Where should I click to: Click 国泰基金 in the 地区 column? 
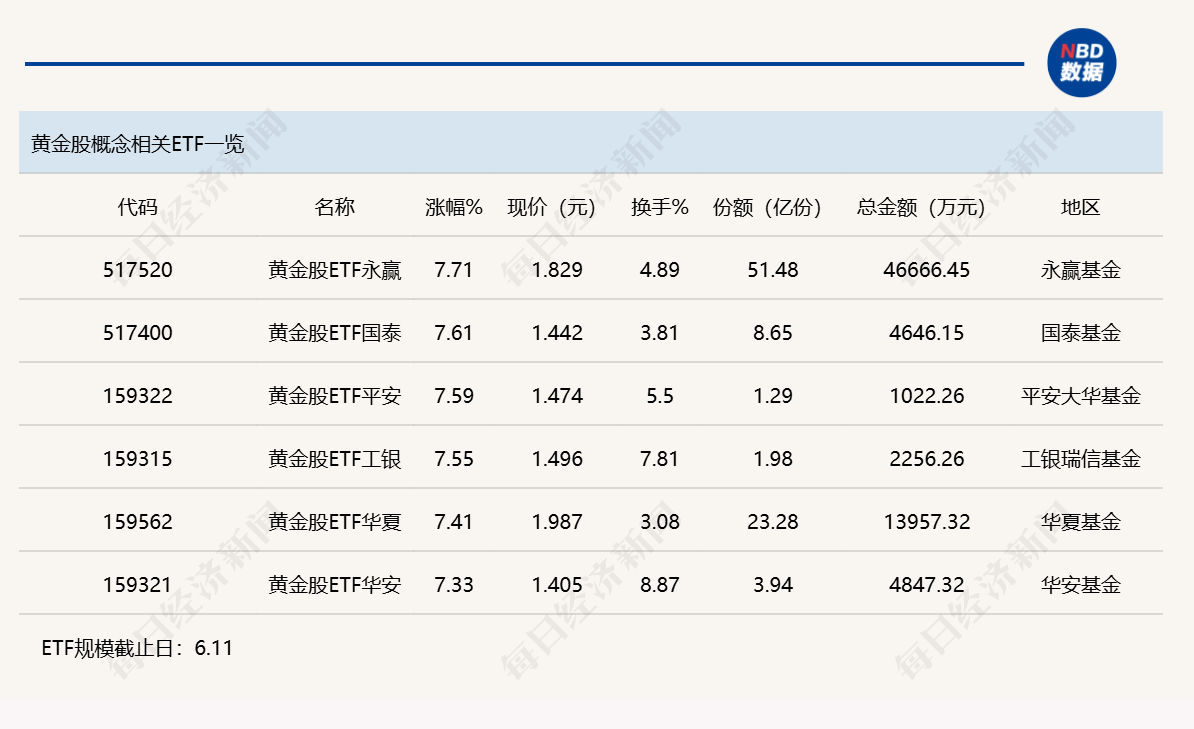pyautogui.click(x=1081, y=333)
